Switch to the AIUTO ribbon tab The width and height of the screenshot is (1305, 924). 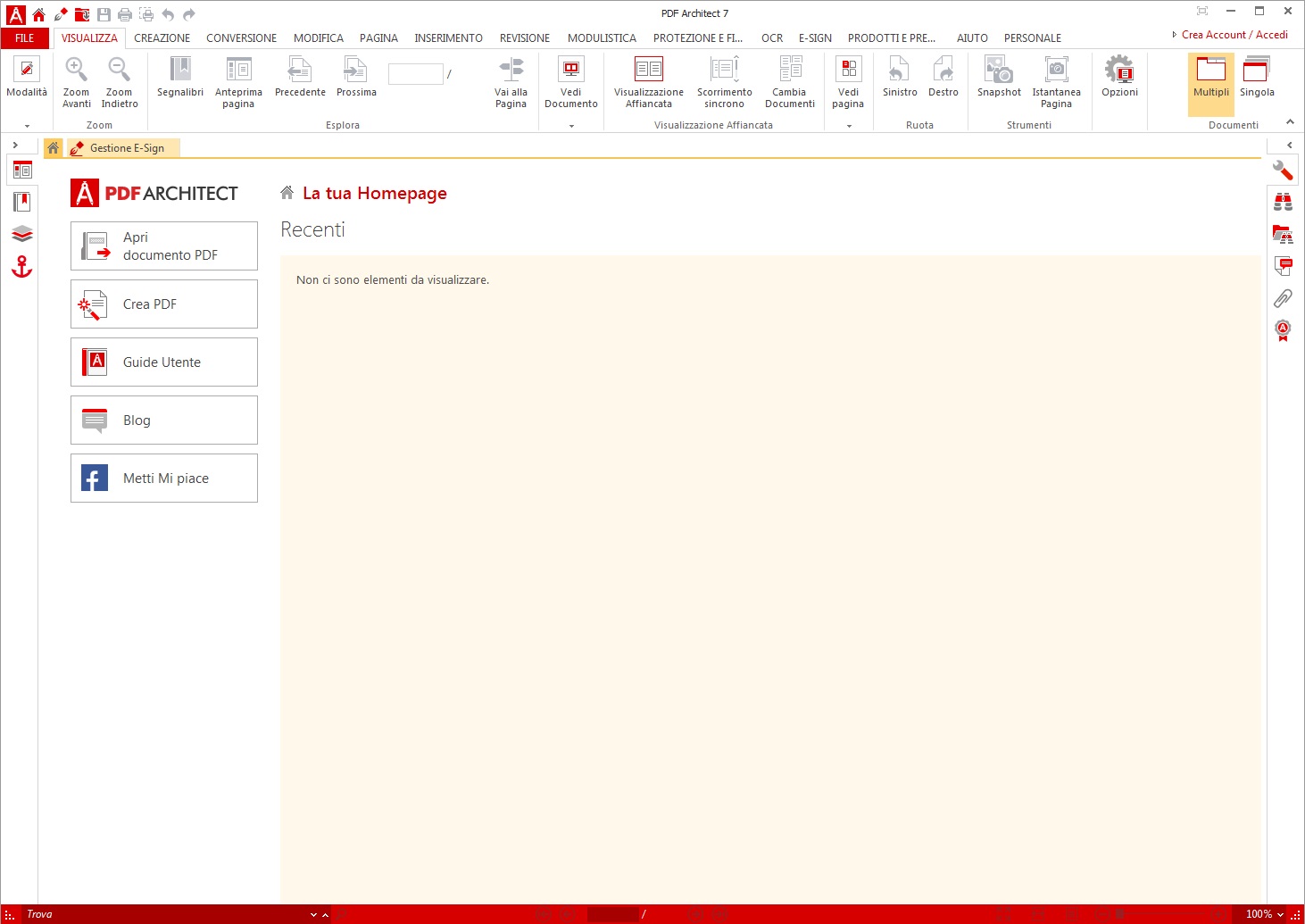pos(972,38)
